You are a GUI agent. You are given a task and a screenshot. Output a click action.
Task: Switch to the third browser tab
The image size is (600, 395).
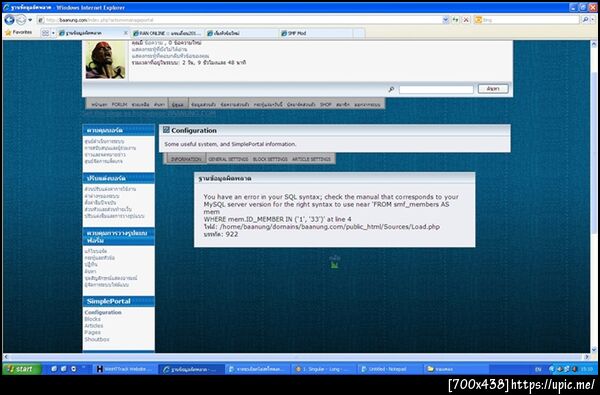coord(241,33)
